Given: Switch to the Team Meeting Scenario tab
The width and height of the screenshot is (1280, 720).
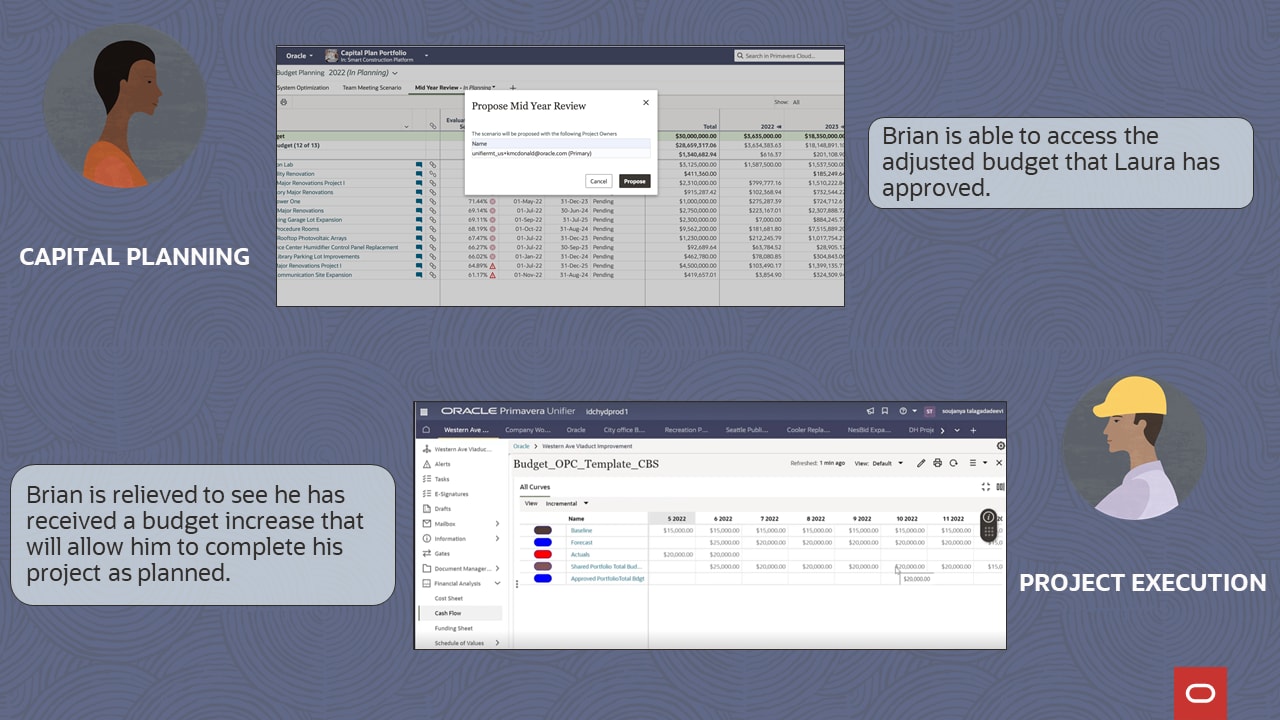Looking at the screenshot, I should (x=371, y=88).
